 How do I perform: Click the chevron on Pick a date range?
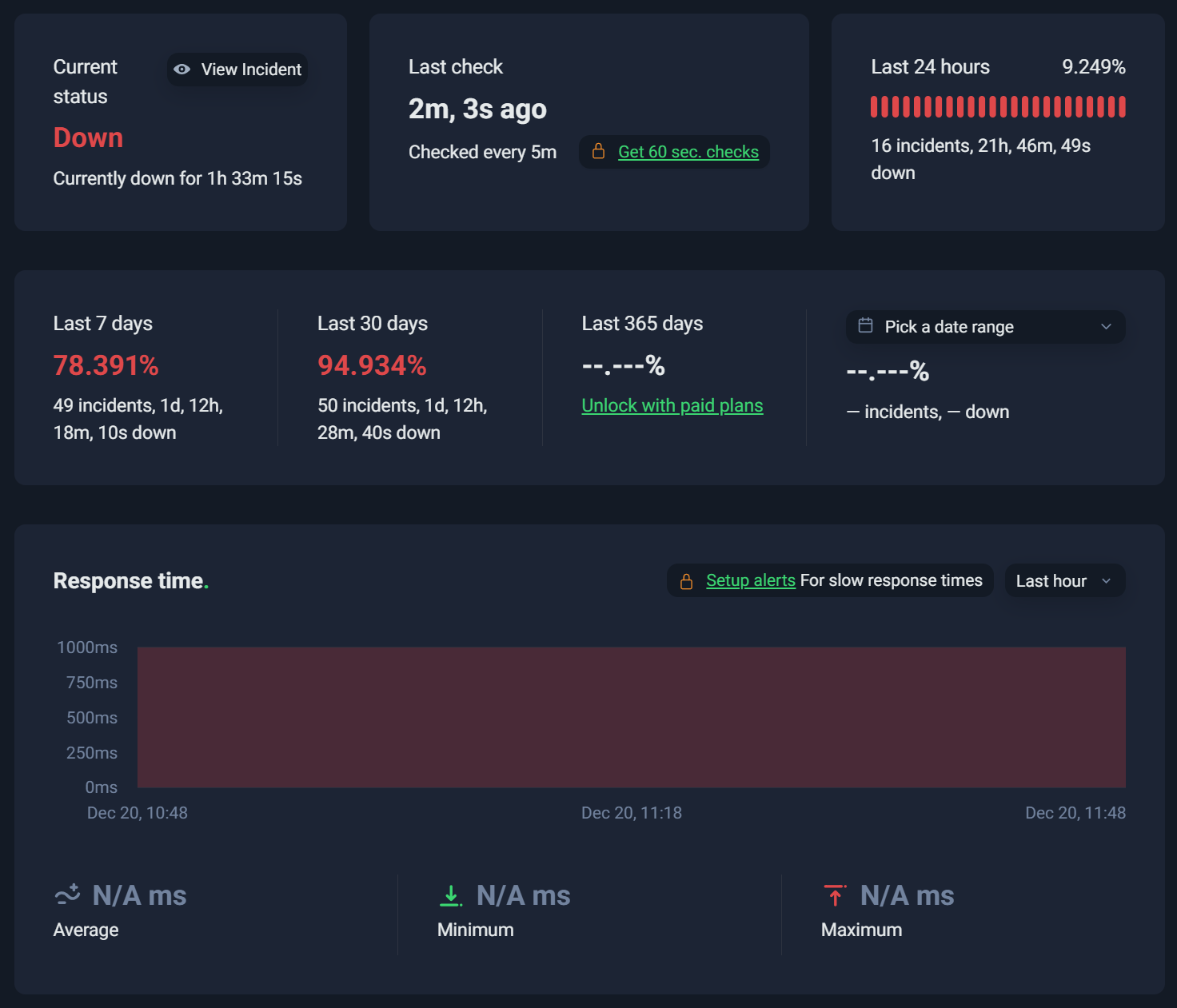tap(1107, 326)
